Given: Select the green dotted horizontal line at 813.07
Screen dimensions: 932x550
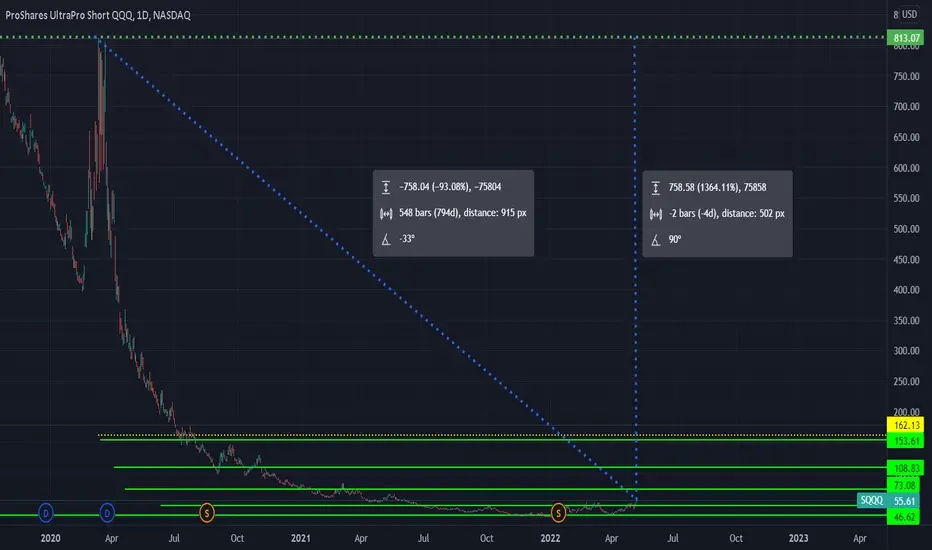Looking at the screenshot, I should click(443, 37).
